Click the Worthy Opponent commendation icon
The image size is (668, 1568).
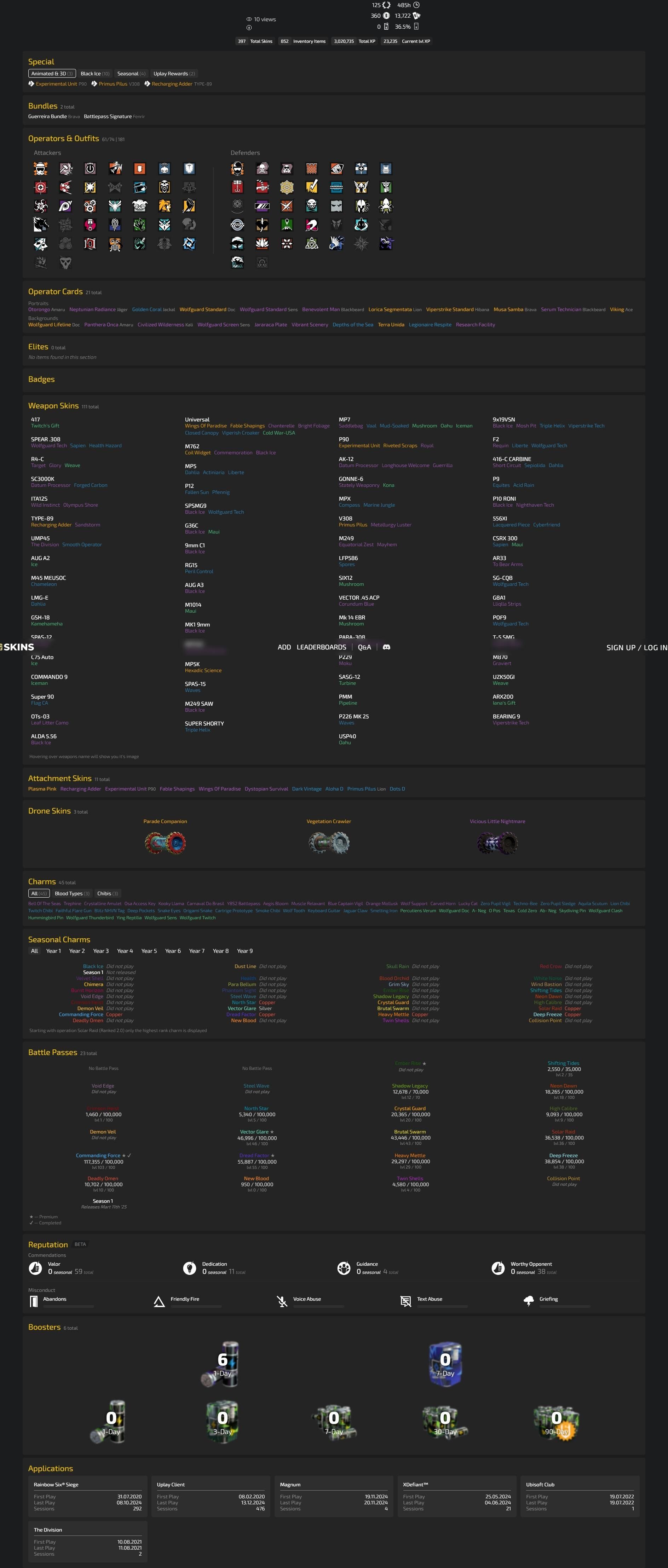click(498, 1268)
